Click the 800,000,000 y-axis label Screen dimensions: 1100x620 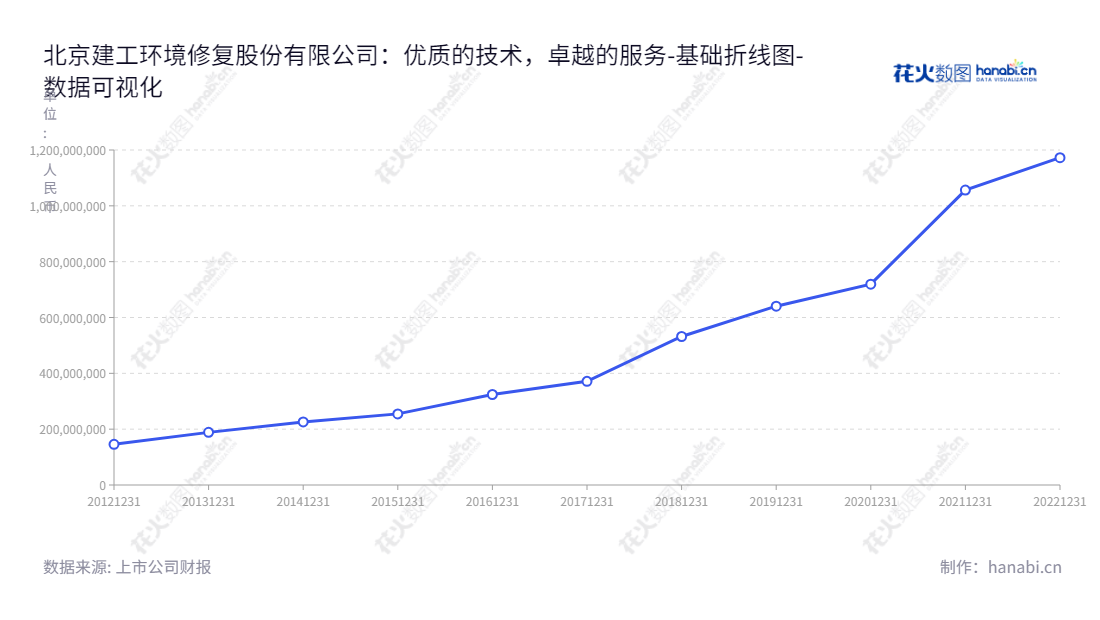click(x=73, y=262)
